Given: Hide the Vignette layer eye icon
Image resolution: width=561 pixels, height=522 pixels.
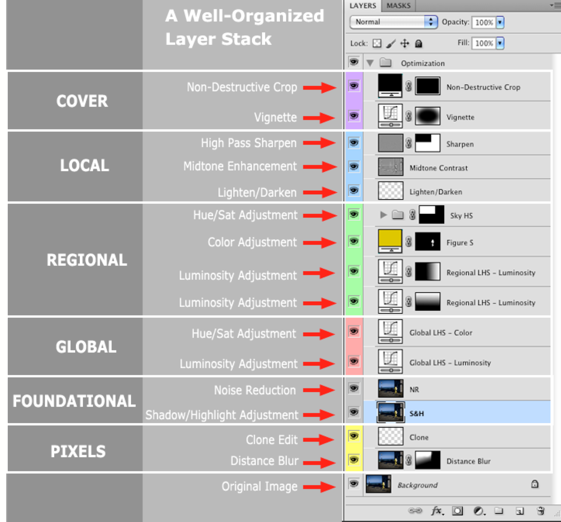Looking at the screenshot, I should 354,116.
